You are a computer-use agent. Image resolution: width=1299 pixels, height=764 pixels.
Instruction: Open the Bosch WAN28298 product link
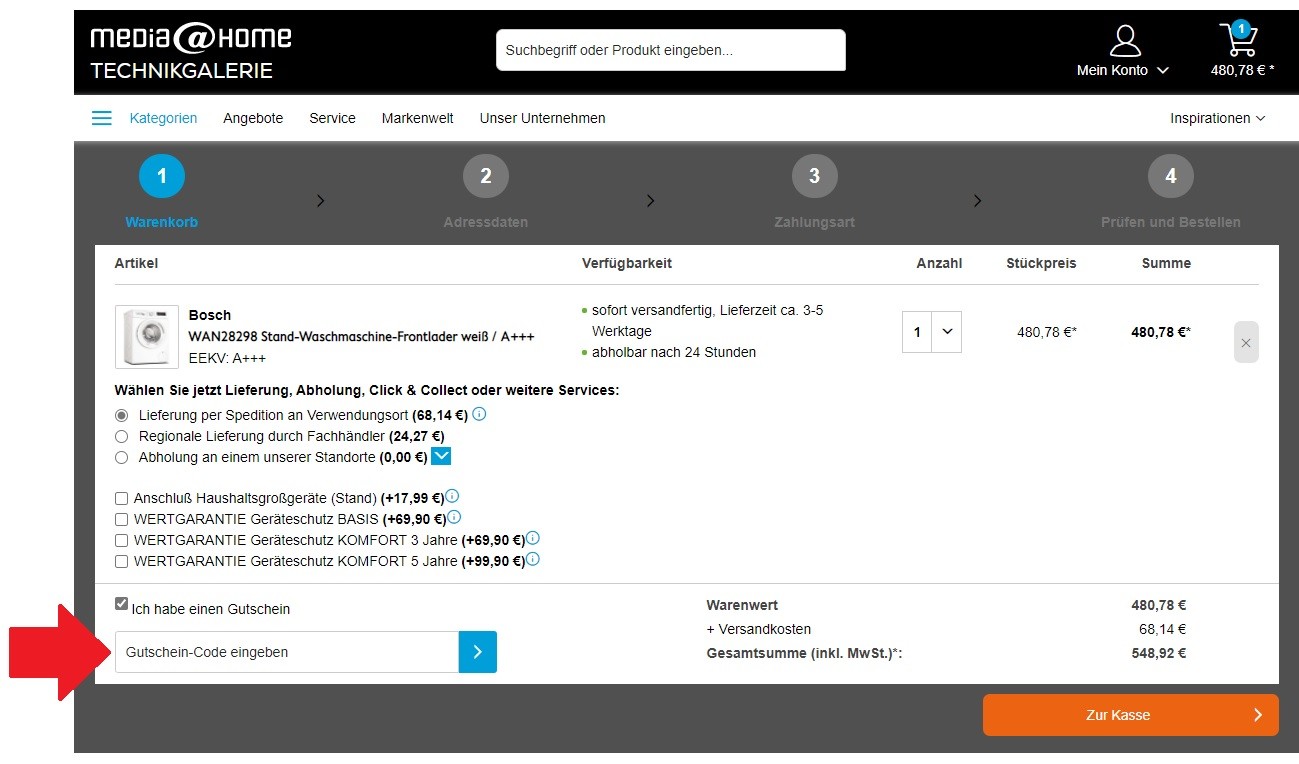tap(361, 337)
